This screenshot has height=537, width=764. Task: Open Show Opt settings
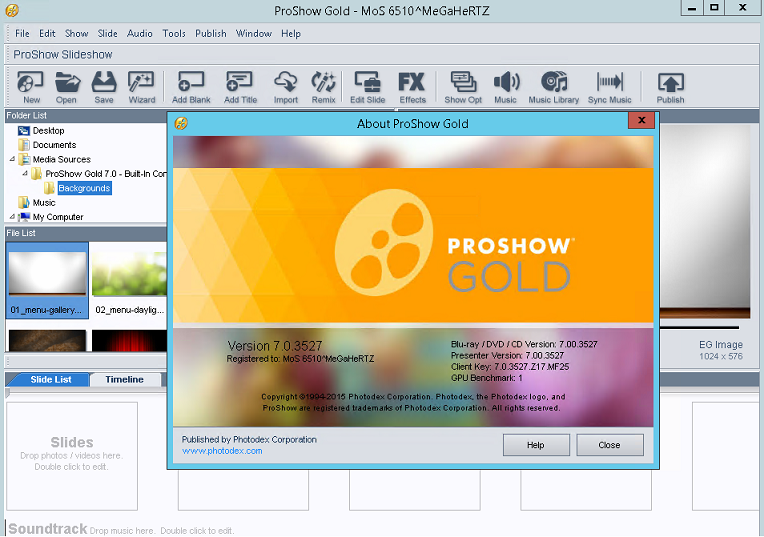463,87
